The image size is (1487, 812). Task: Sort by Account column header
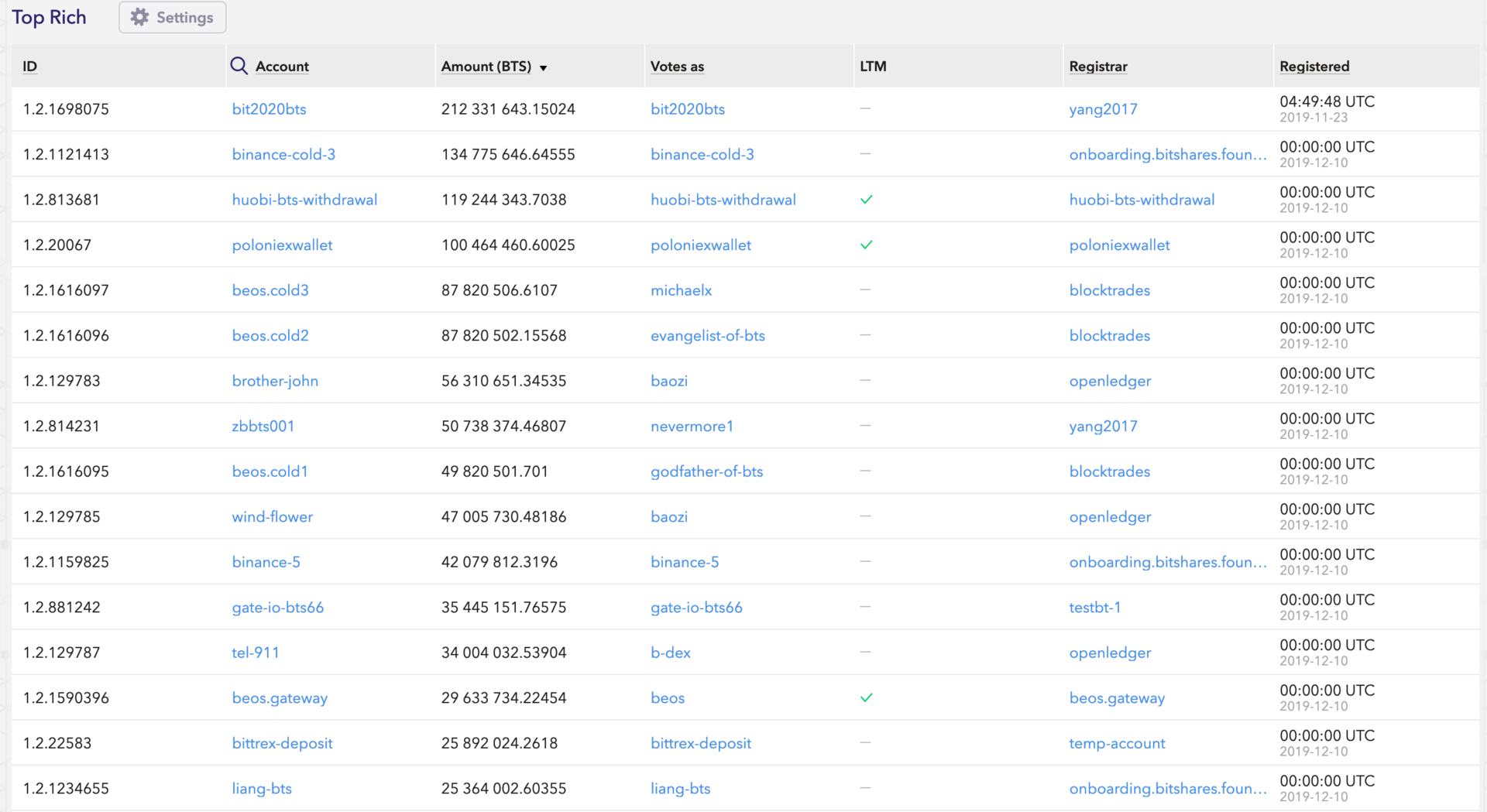pyautogui.click(x=282, y=67)
